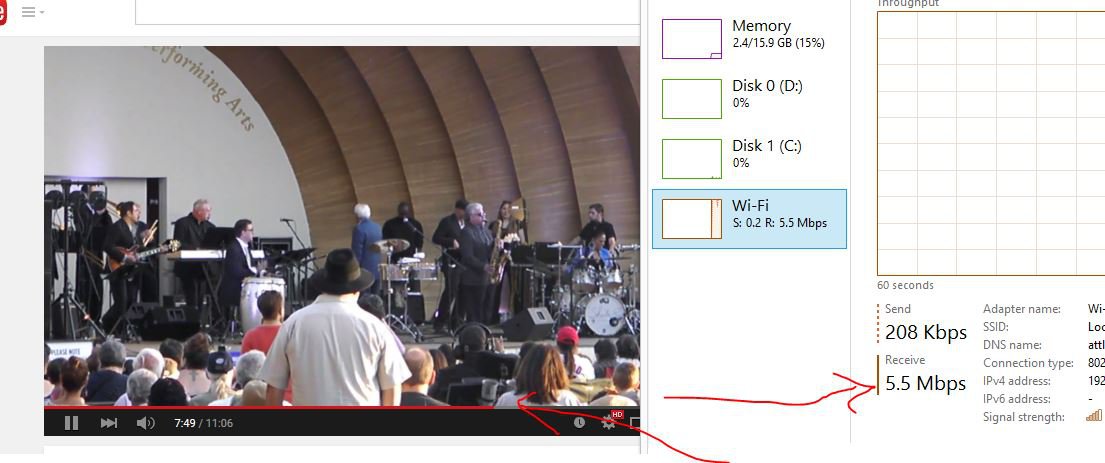Click the Watch Later clock icon
This screenshot has width=1105, height=463.
(579, 422)
